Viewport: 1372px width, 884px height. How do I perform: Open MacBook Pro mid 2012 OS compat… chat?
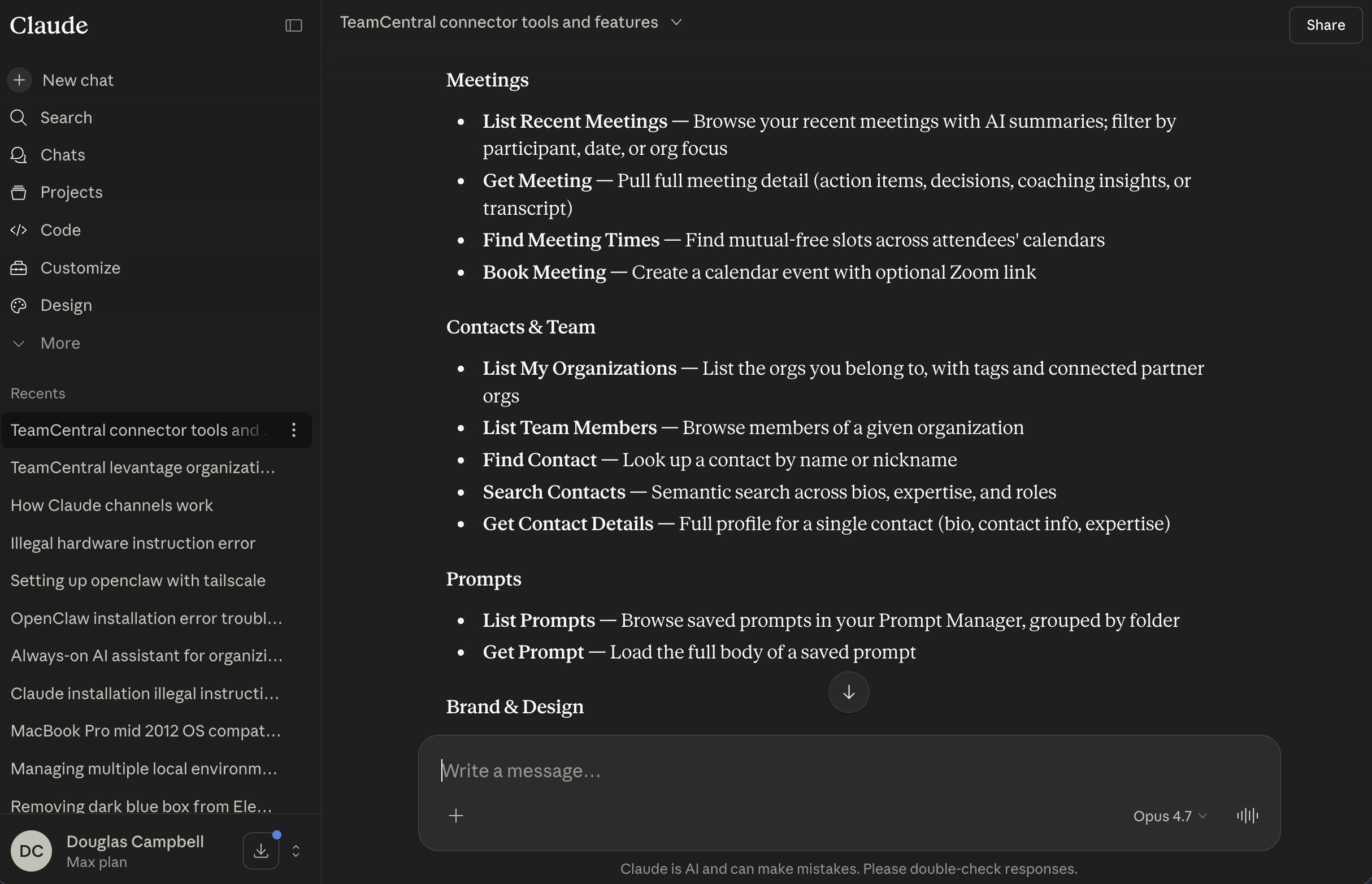pyautogui.click(x=156, y=731)
